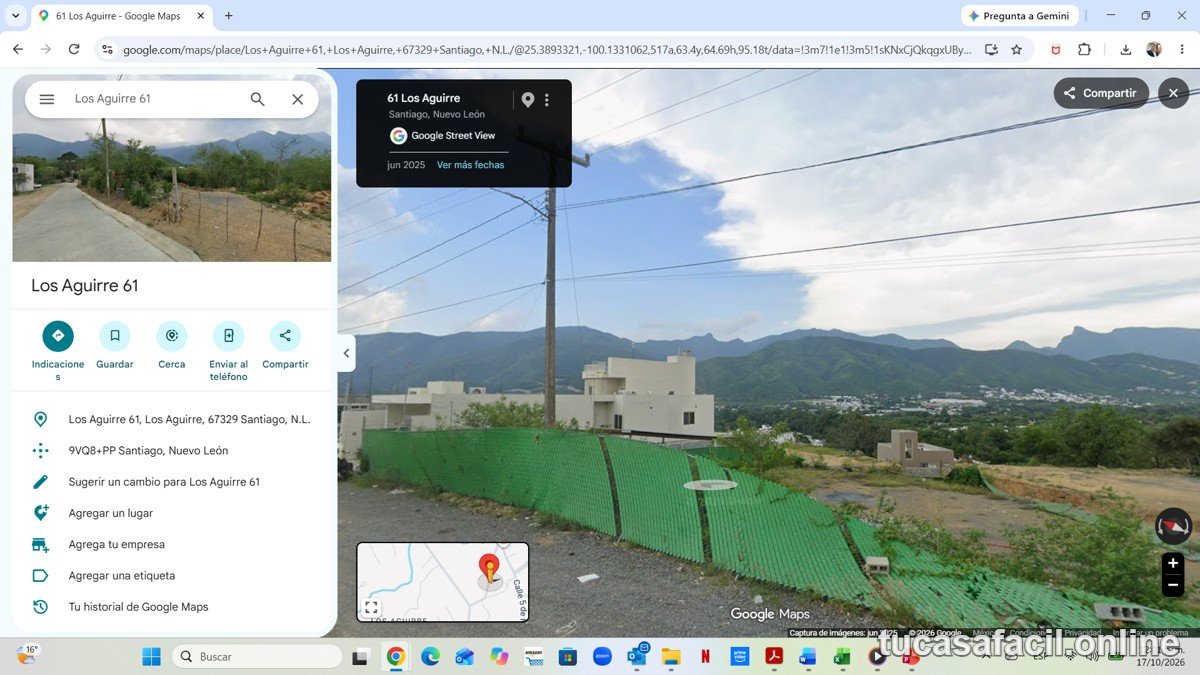Open Street View more options menu

(547, 100)
